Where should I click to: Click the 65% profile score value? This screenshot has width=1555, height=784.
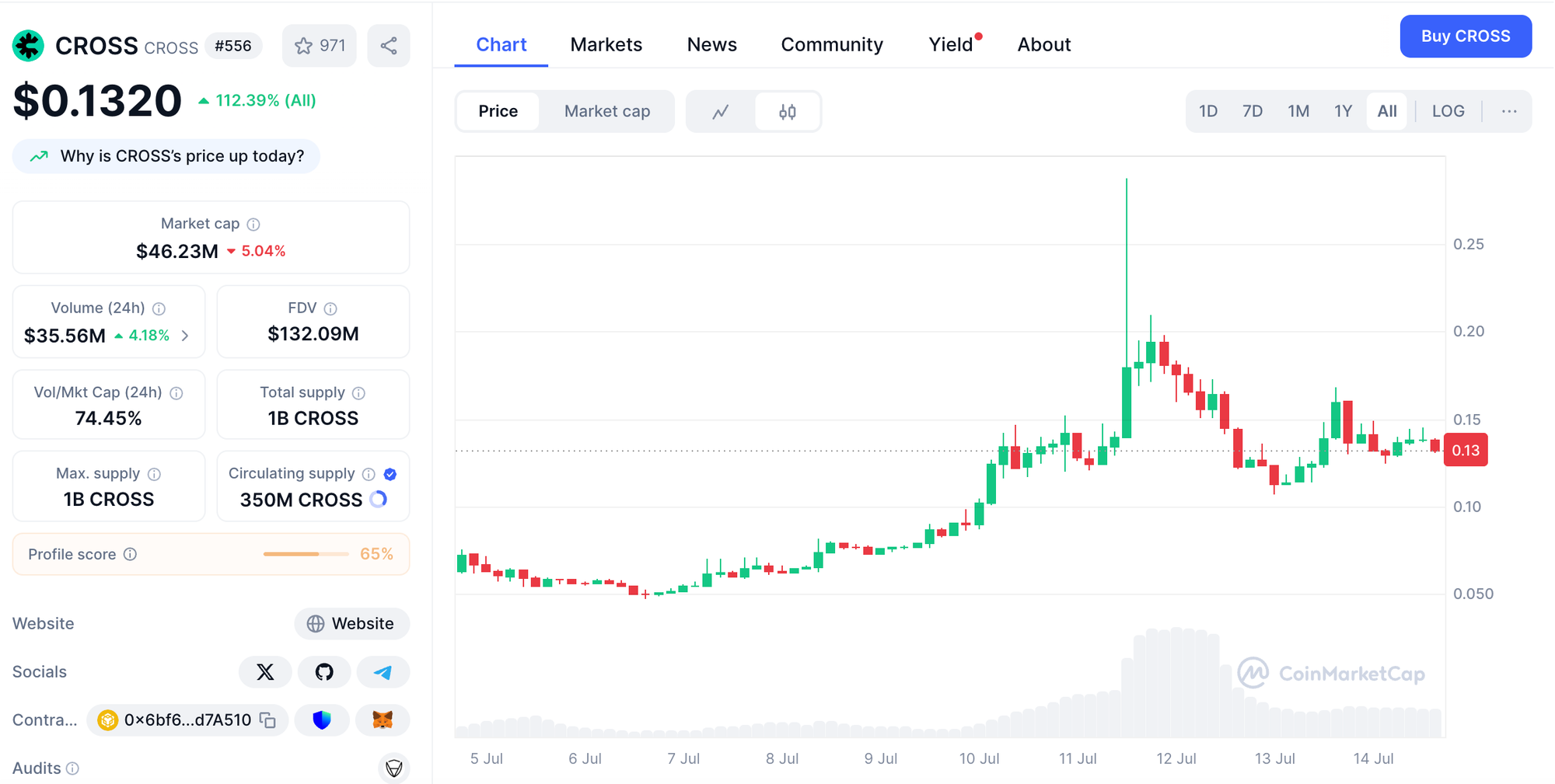click(x=377, y=554)
